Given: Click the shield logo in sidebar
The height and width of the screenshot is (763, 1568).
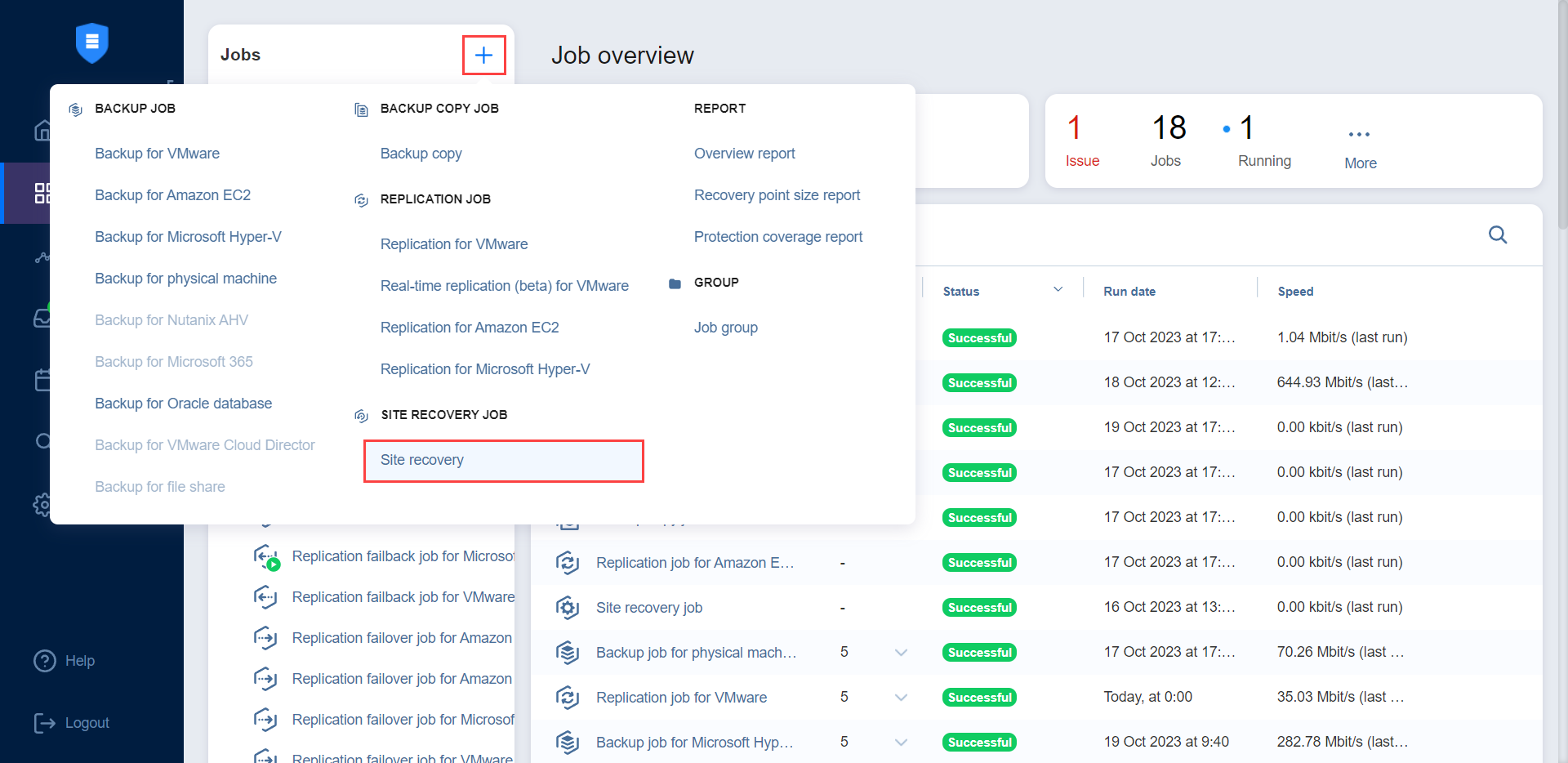Looking at the screenshot, I should tap(91, 42).
